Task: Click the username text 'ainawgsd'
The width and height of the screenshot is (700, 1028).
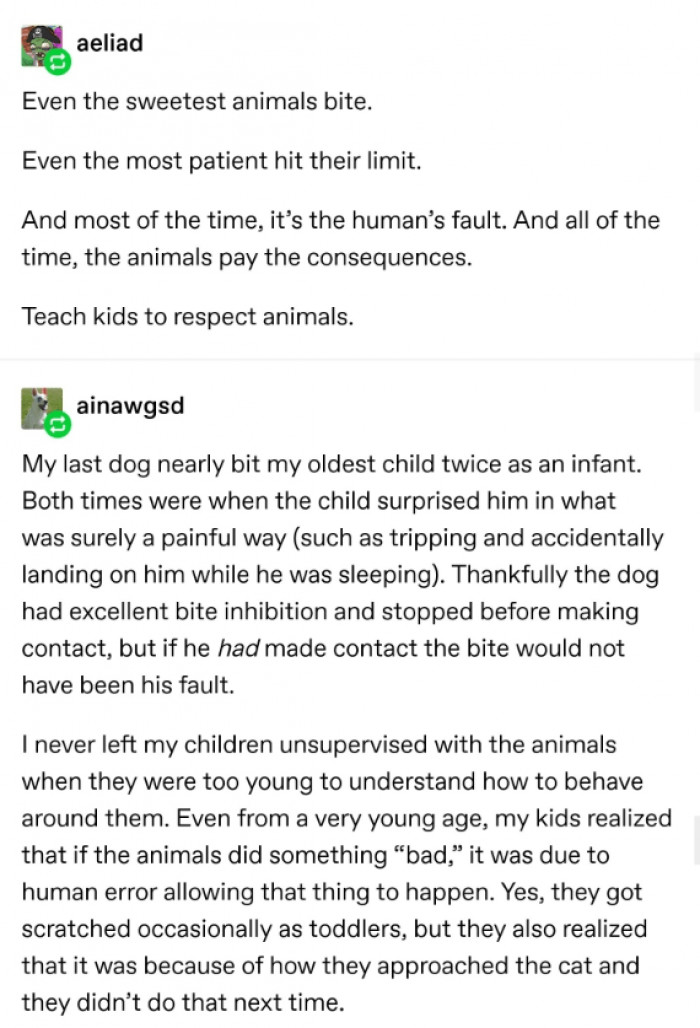Action: point(130,406)
